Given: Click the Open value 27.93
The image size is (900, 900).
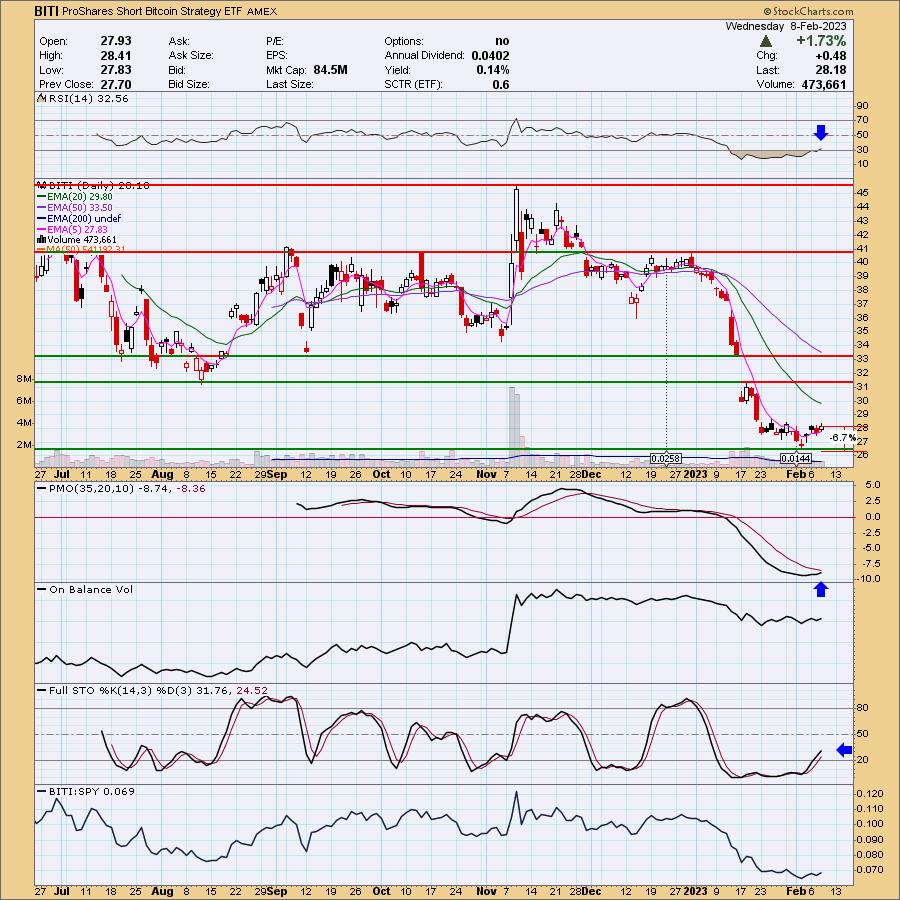Looking at the screenshot, I should pos(116,41).
